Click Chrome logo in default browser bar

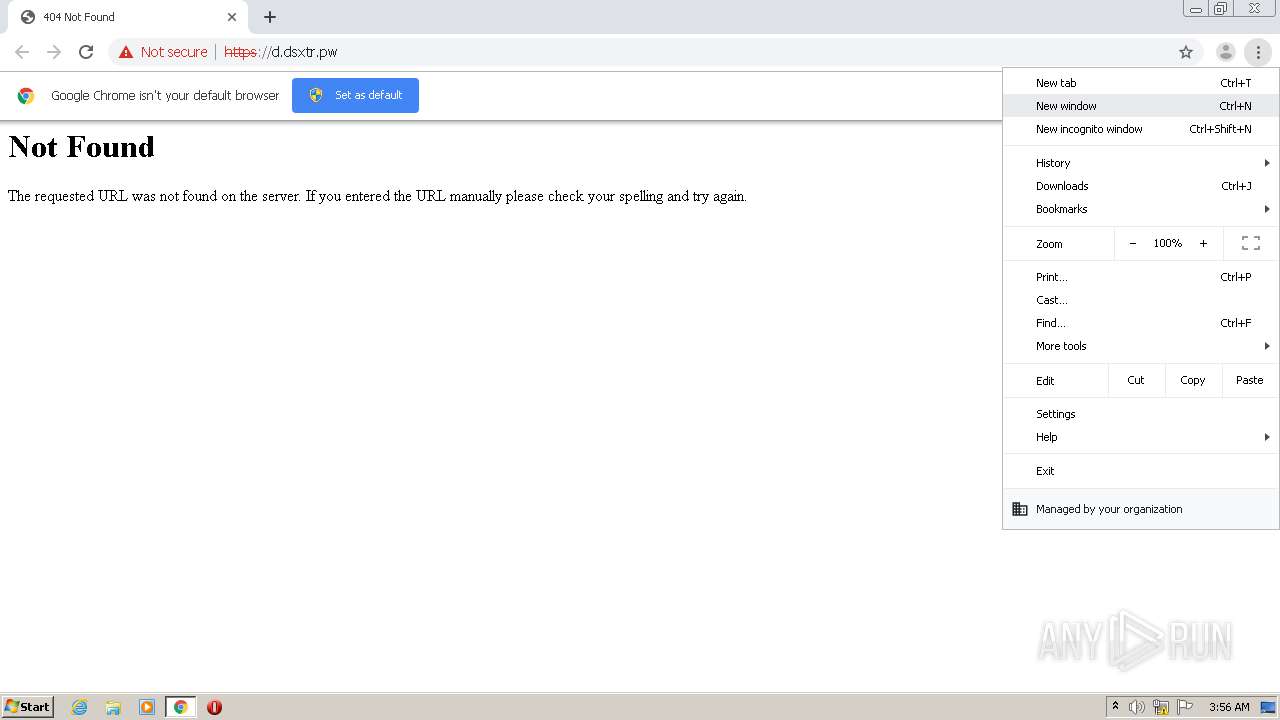click(26, 96)
